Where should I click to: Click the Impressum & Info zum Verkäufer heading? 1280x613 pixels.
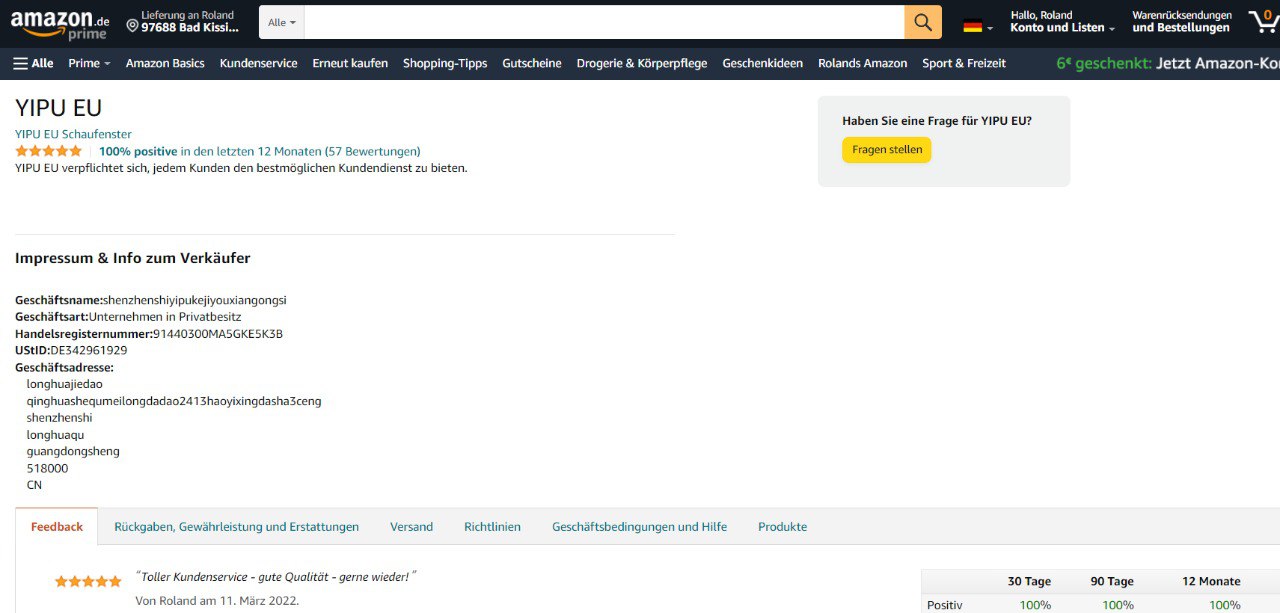[x=132, y=258]
